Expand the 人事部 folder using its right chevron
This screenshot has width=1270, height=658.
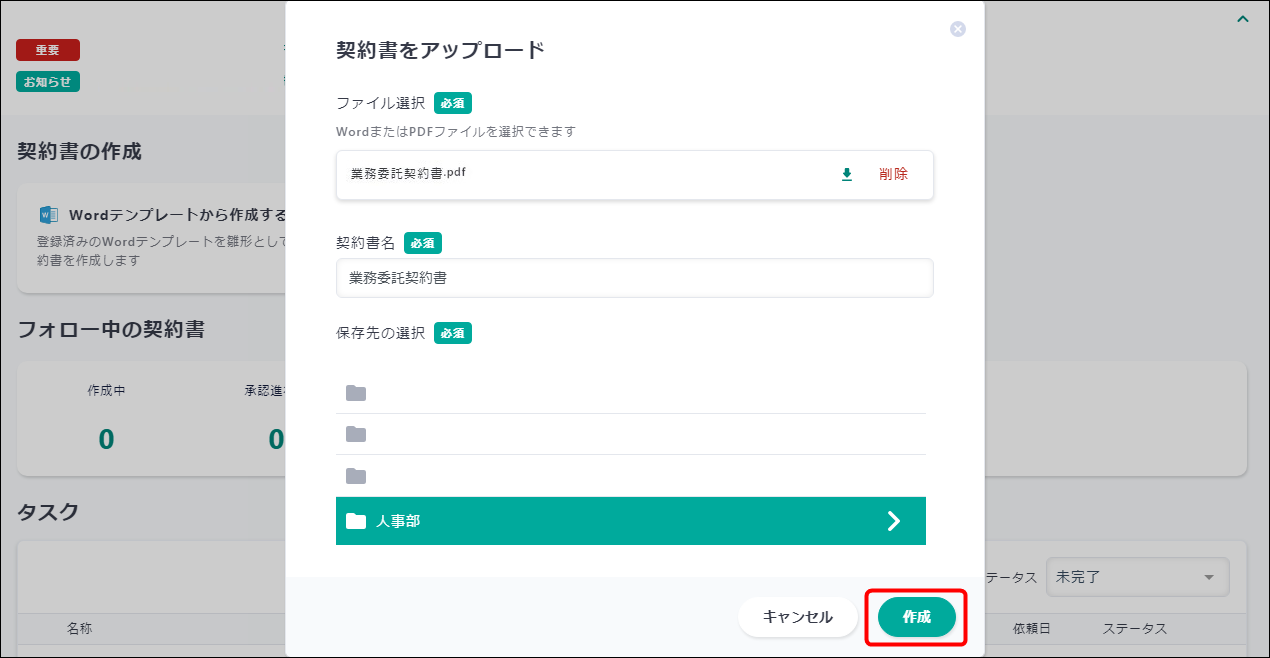pos(894,521)
